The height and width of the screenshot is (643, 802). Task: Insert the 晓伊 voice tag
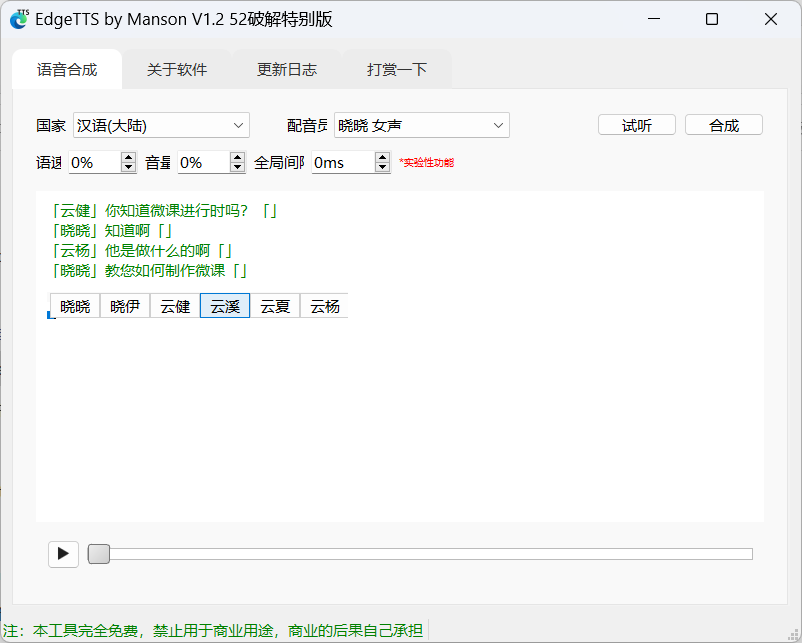click(x=125, y=306)
